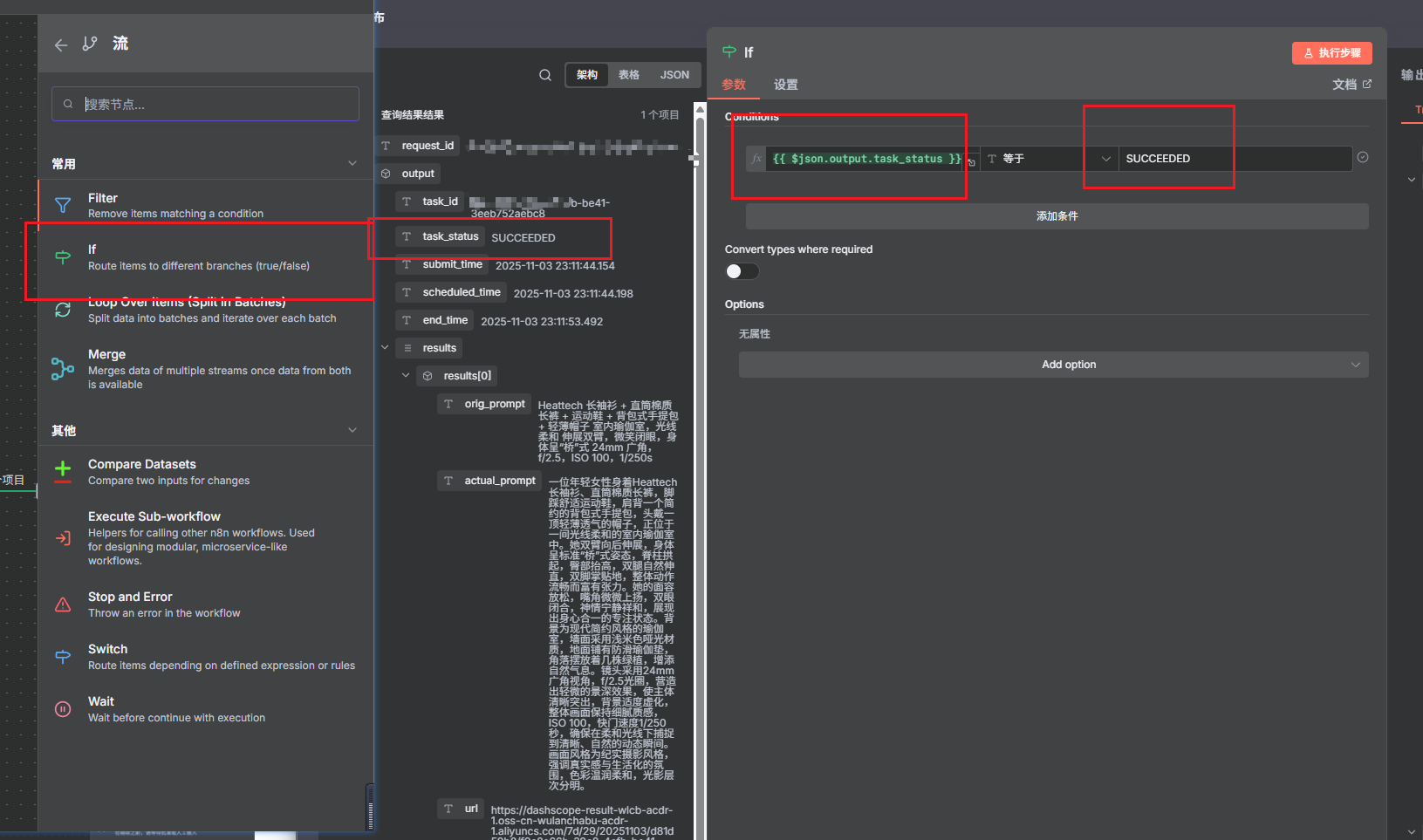Image resolution: width=1423 pixels, height=840 pixels.
Task: Add the Merge node
Action: (x=206, y=369)
